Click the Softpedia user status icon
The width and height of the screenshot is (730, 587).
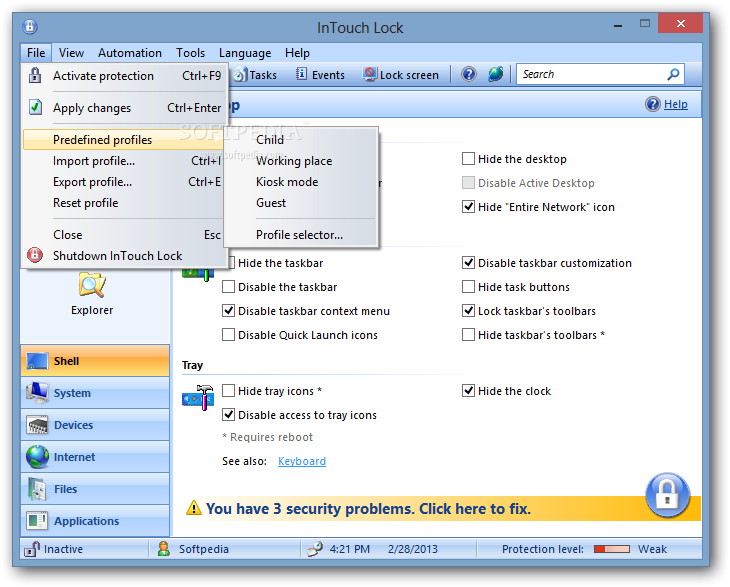[163, 549]
